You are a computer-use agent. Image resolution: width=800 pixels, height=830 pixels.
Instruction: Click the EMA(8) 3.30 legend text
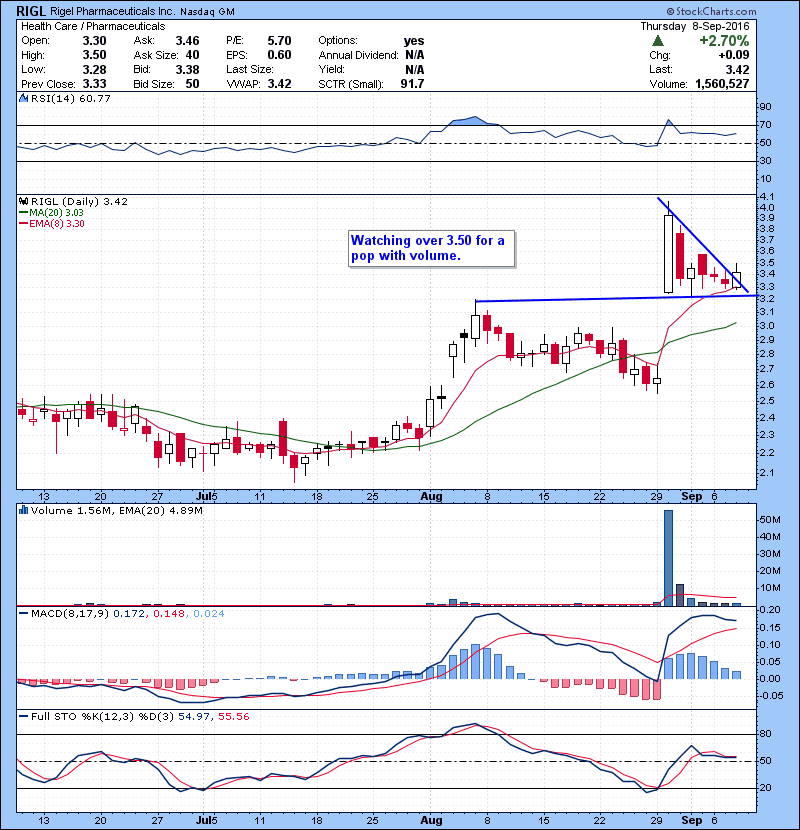pos(57,223)
